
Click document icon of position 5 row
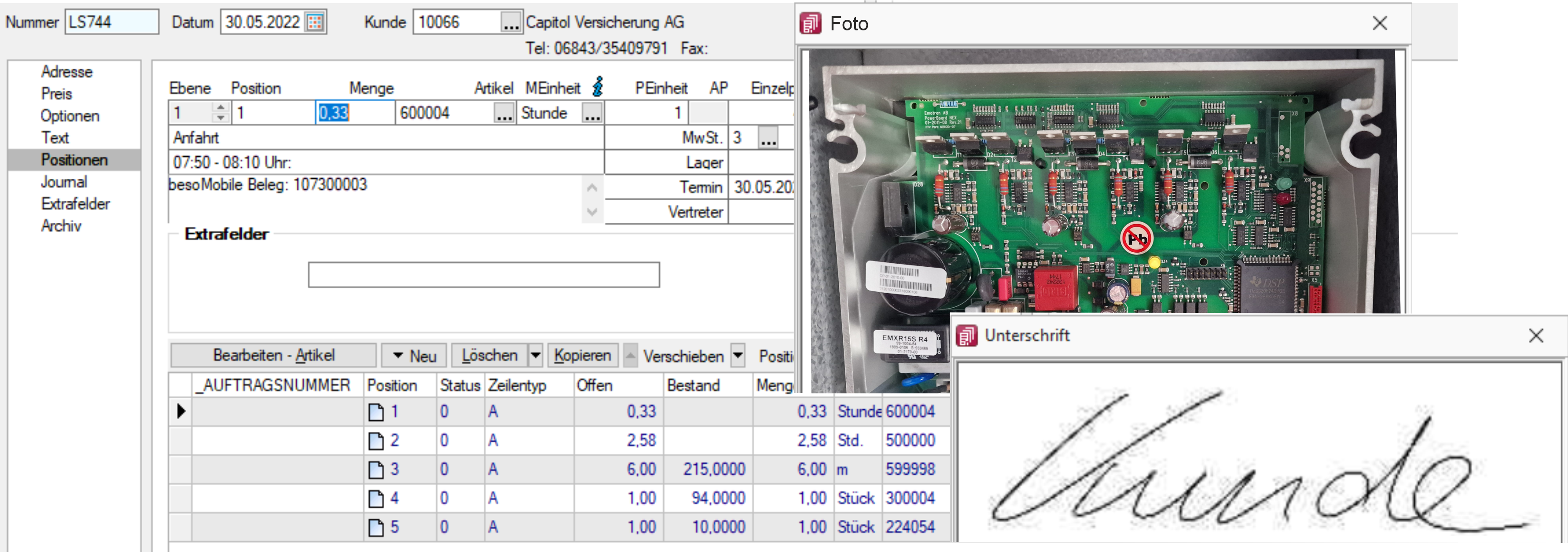376,527
